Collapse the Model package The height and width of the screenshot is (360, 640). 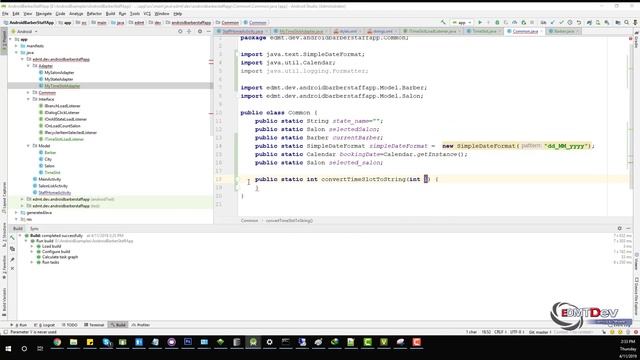(x=29, y=146)
